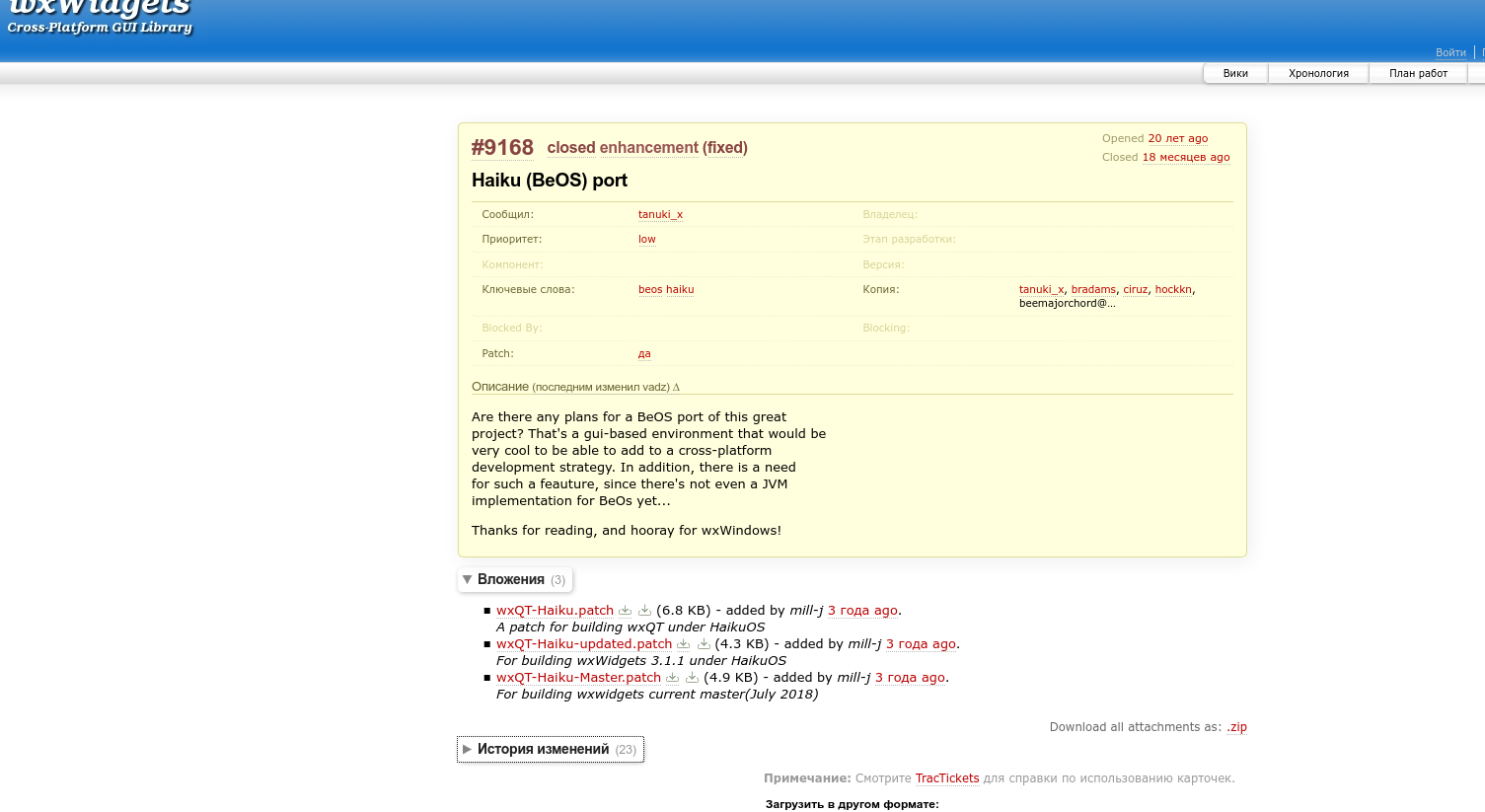The width and height of the screenshot is (1485, 812).
Task: Click the download icon just before (4.3 KB)
Action: click(704, 644)
